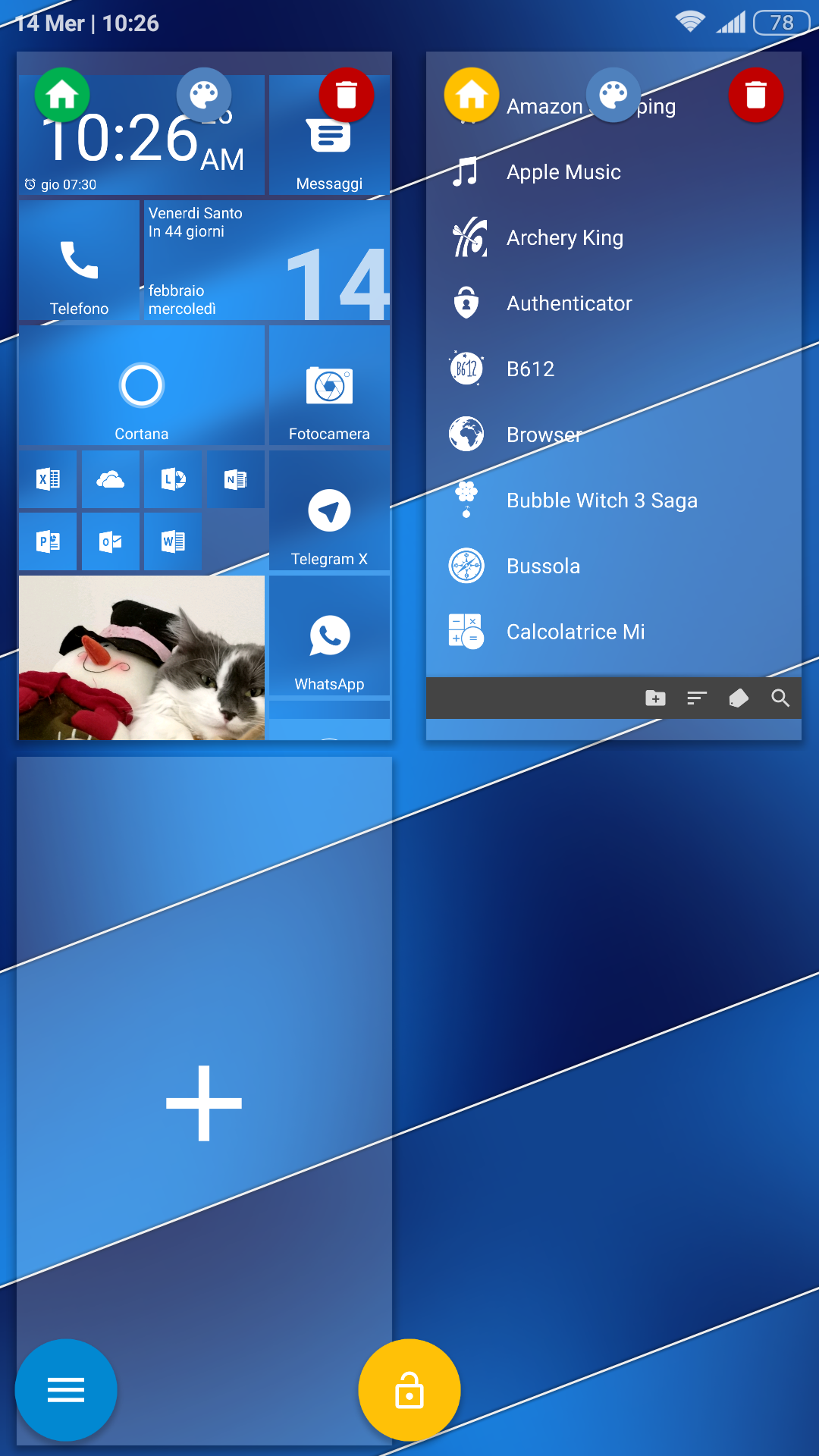The image size is (819, 1456).
Task: Tap the battery indicator showing 78
Action: coord(781,23)
